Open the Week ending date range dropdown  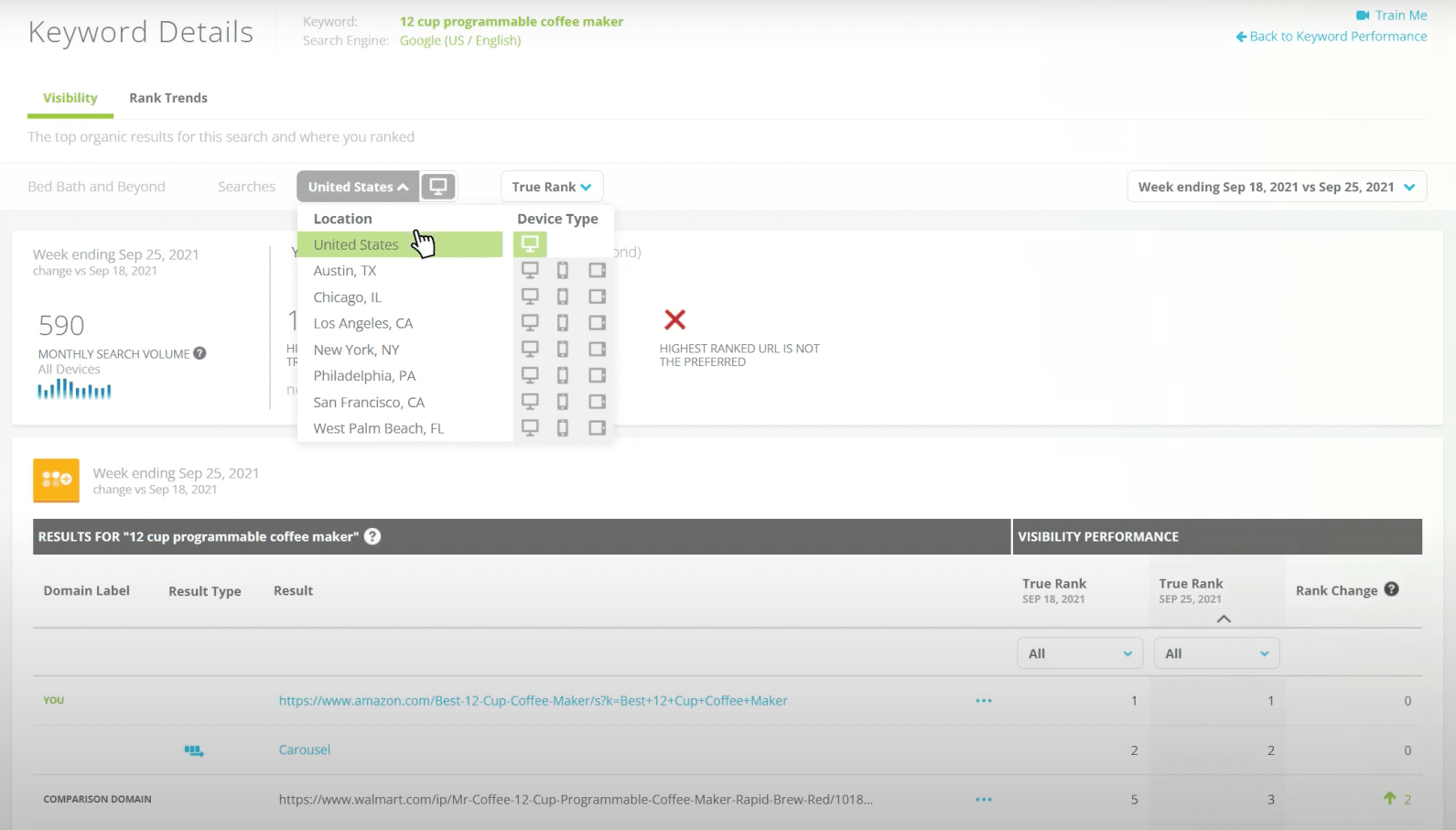pyautogui.click(x=1277, y=187)
